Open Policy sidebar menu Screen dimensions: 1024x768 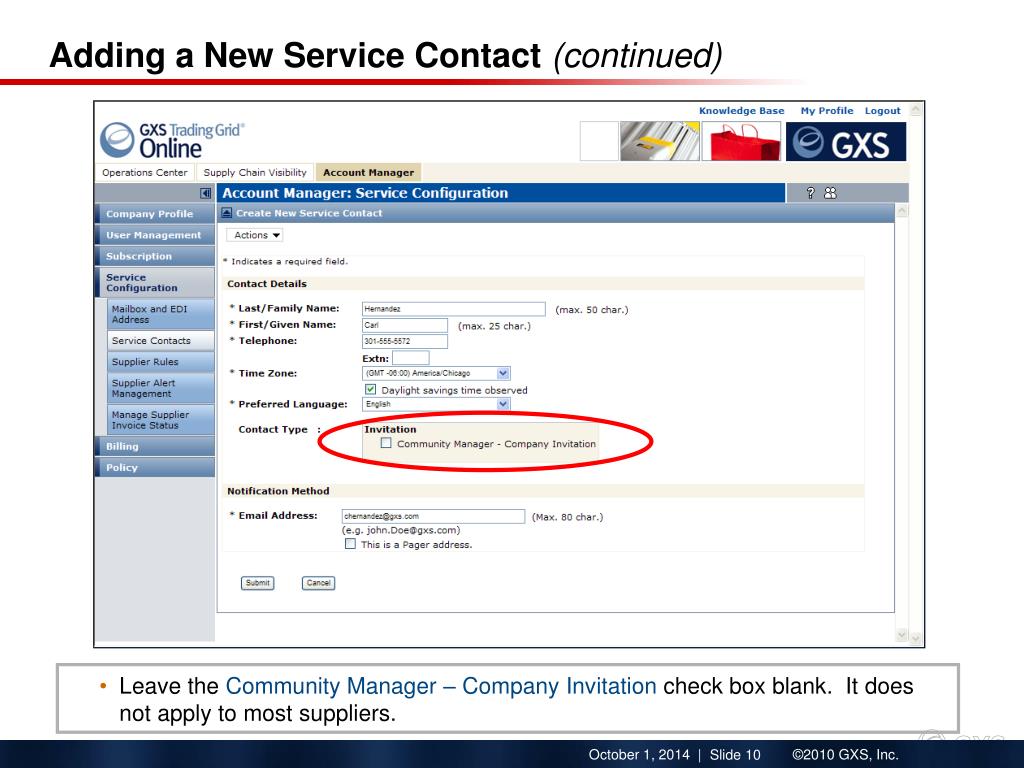tap(155, 468)
